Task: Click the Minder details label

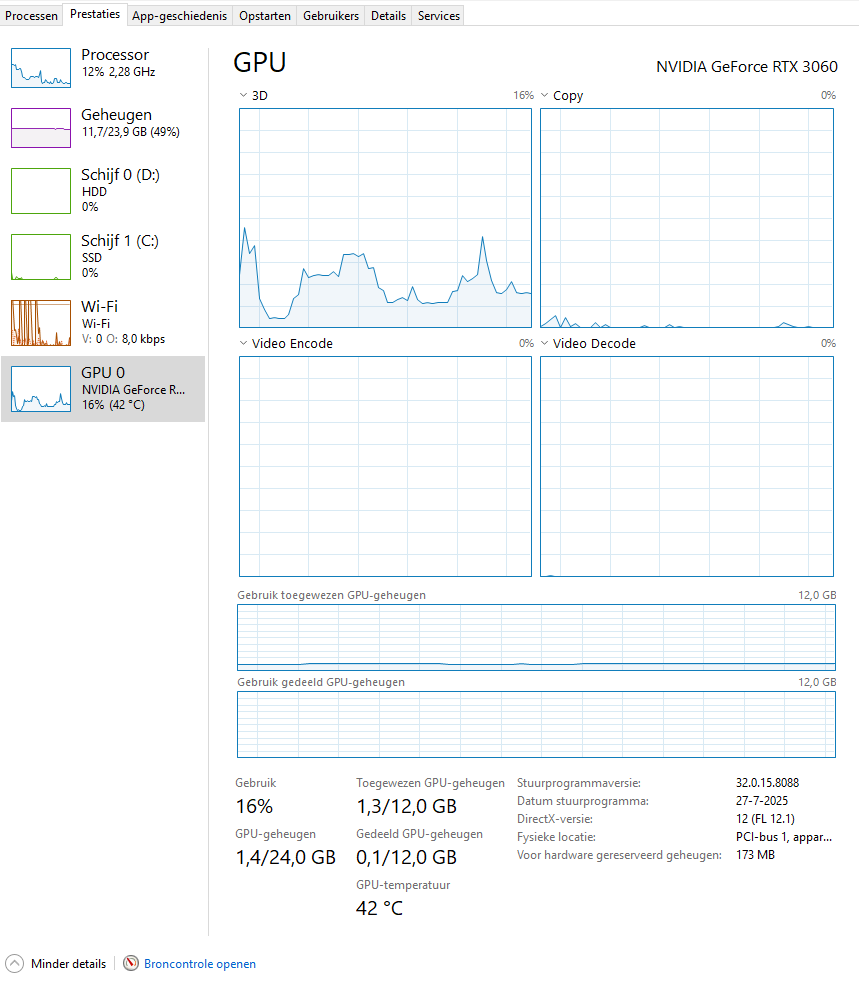Action: [x=68, y=964]
